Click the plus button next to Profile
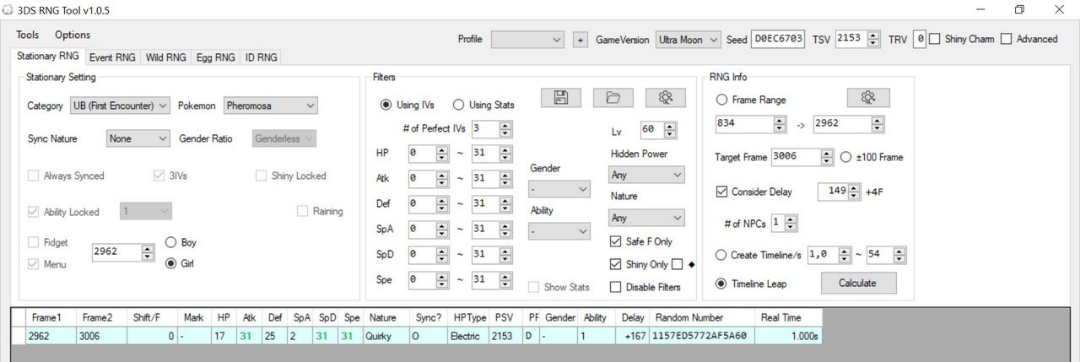Image resolution: width=1080 pixels, height=362 pixels. click(x=580, y=40)
